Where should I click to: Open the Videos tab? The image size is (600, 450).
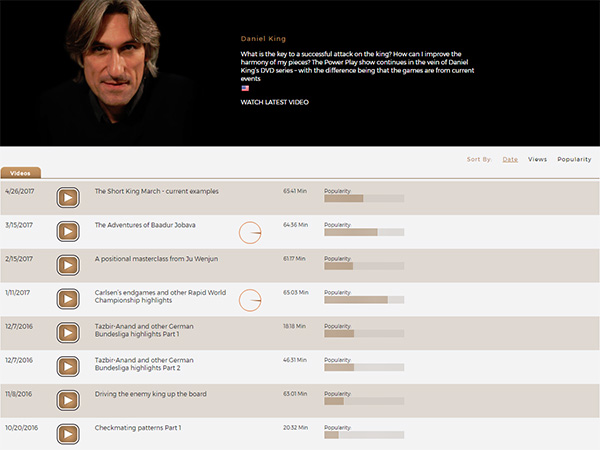click(x=21, y=173)
